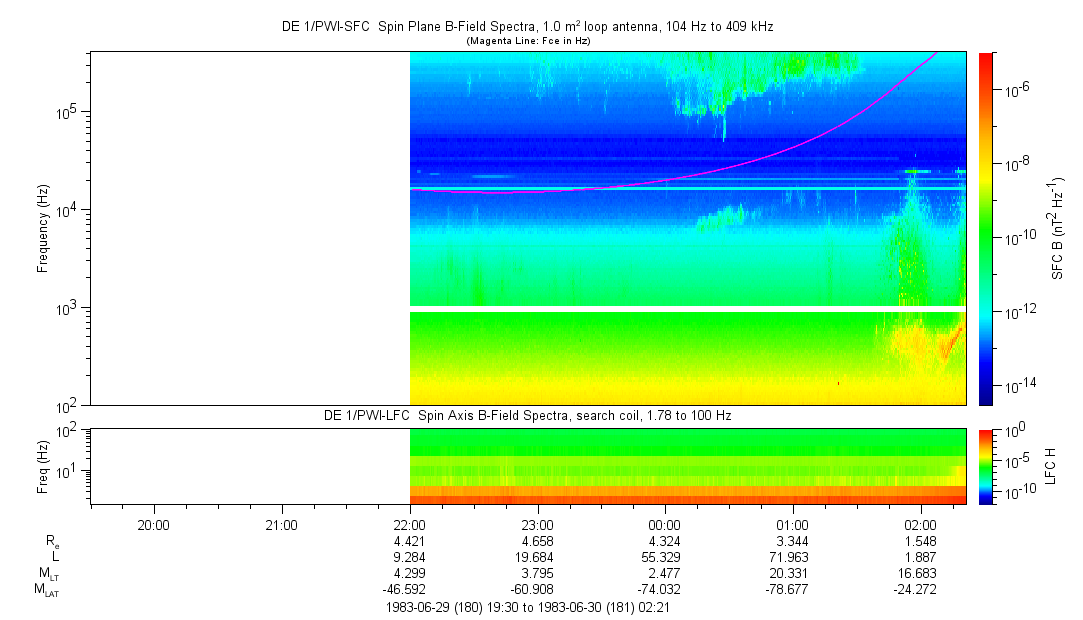Image resolution: width=1083 pixels, height=620 pixels.
Task: Click the MLT value 2.477
Action: point(665,573)
